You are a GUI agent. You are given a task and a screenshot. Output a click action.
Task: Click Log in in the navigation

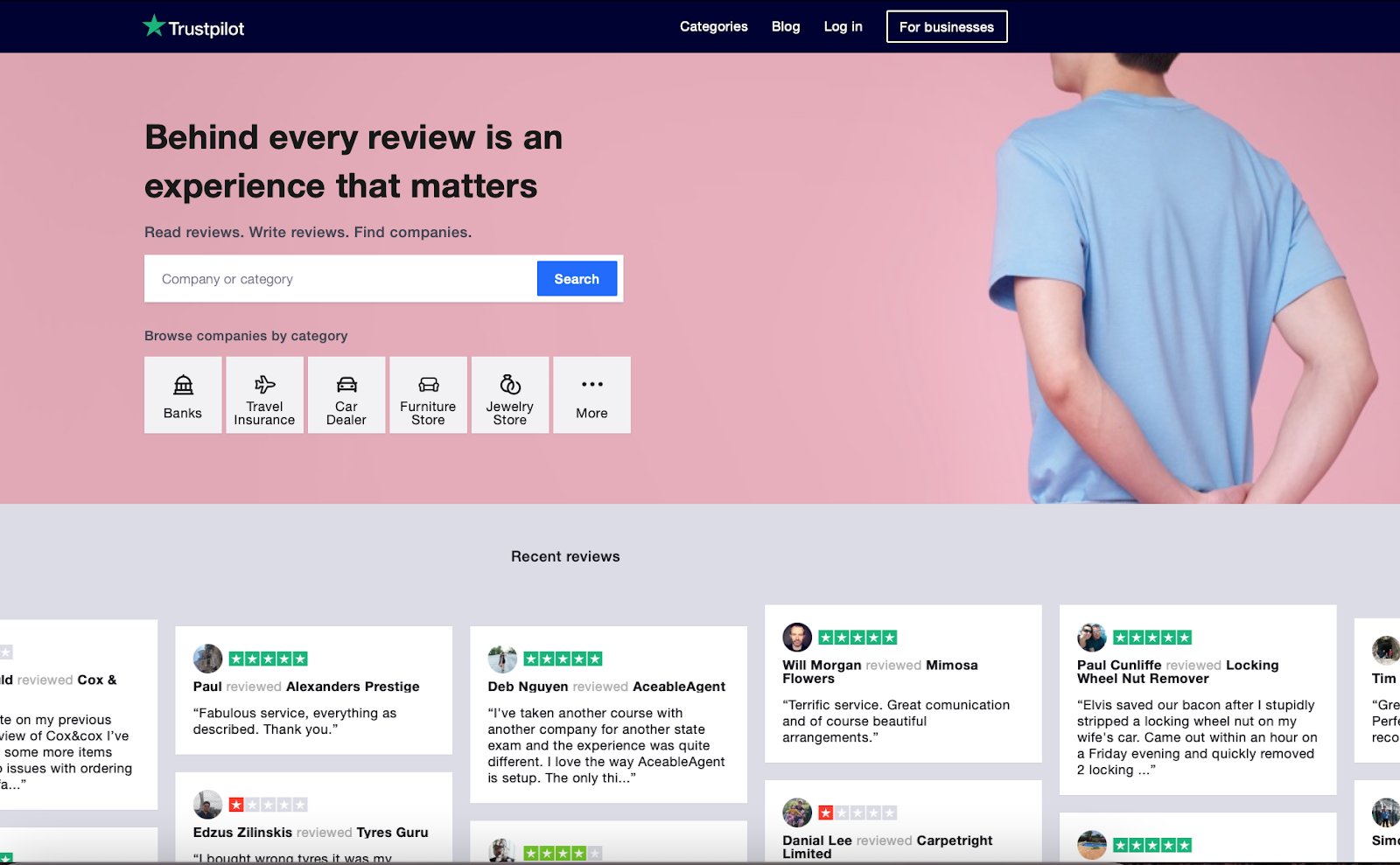tap(843, 26)
